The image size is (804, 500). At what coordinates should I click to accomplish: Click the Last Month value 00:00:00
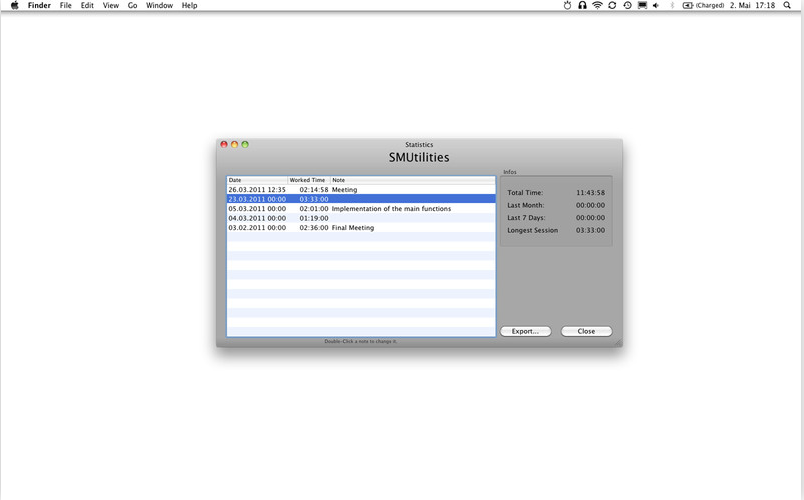(590, 205)
